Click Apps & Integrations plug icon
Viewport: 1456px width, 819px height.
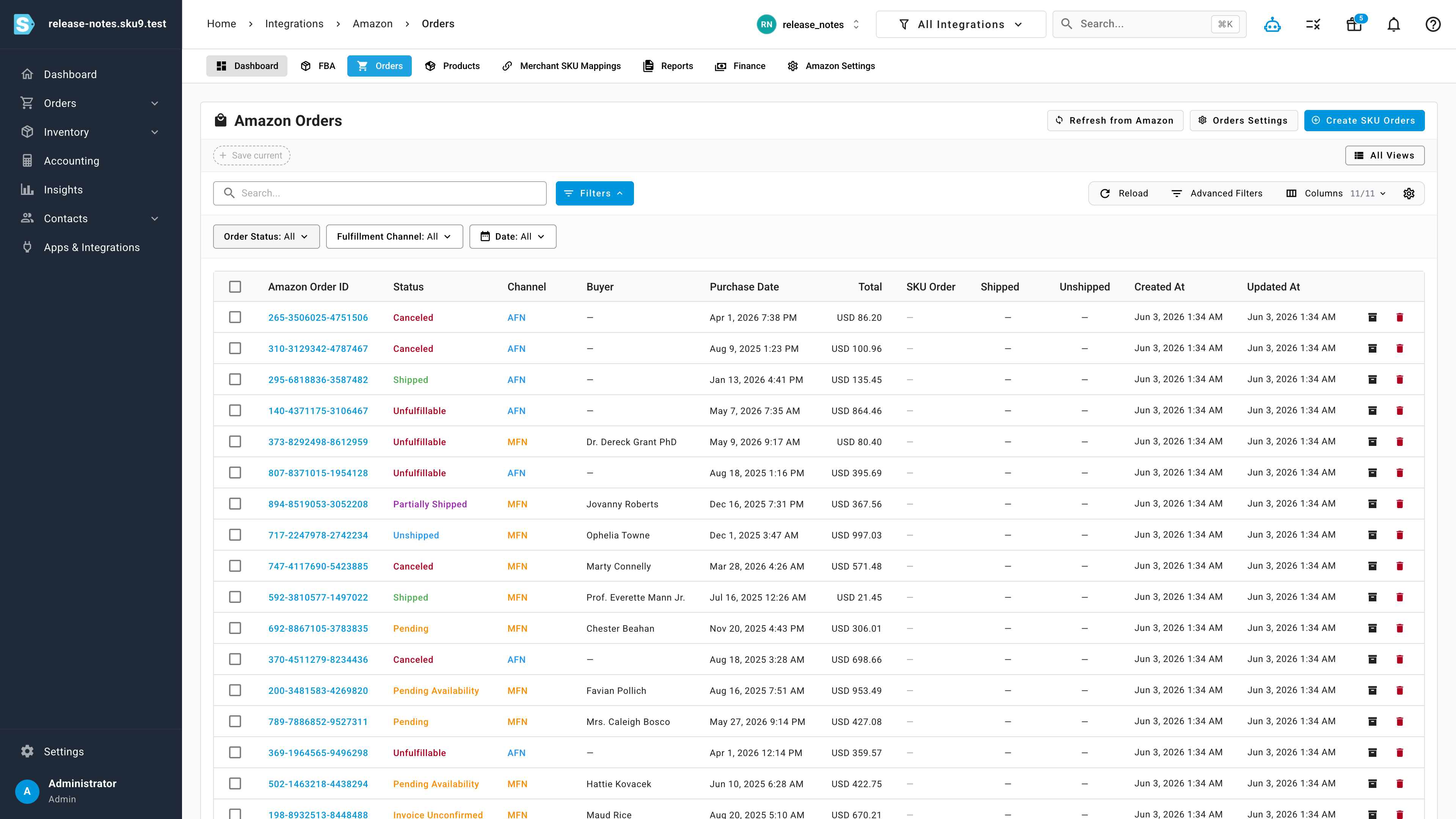(x=27, y=247)
